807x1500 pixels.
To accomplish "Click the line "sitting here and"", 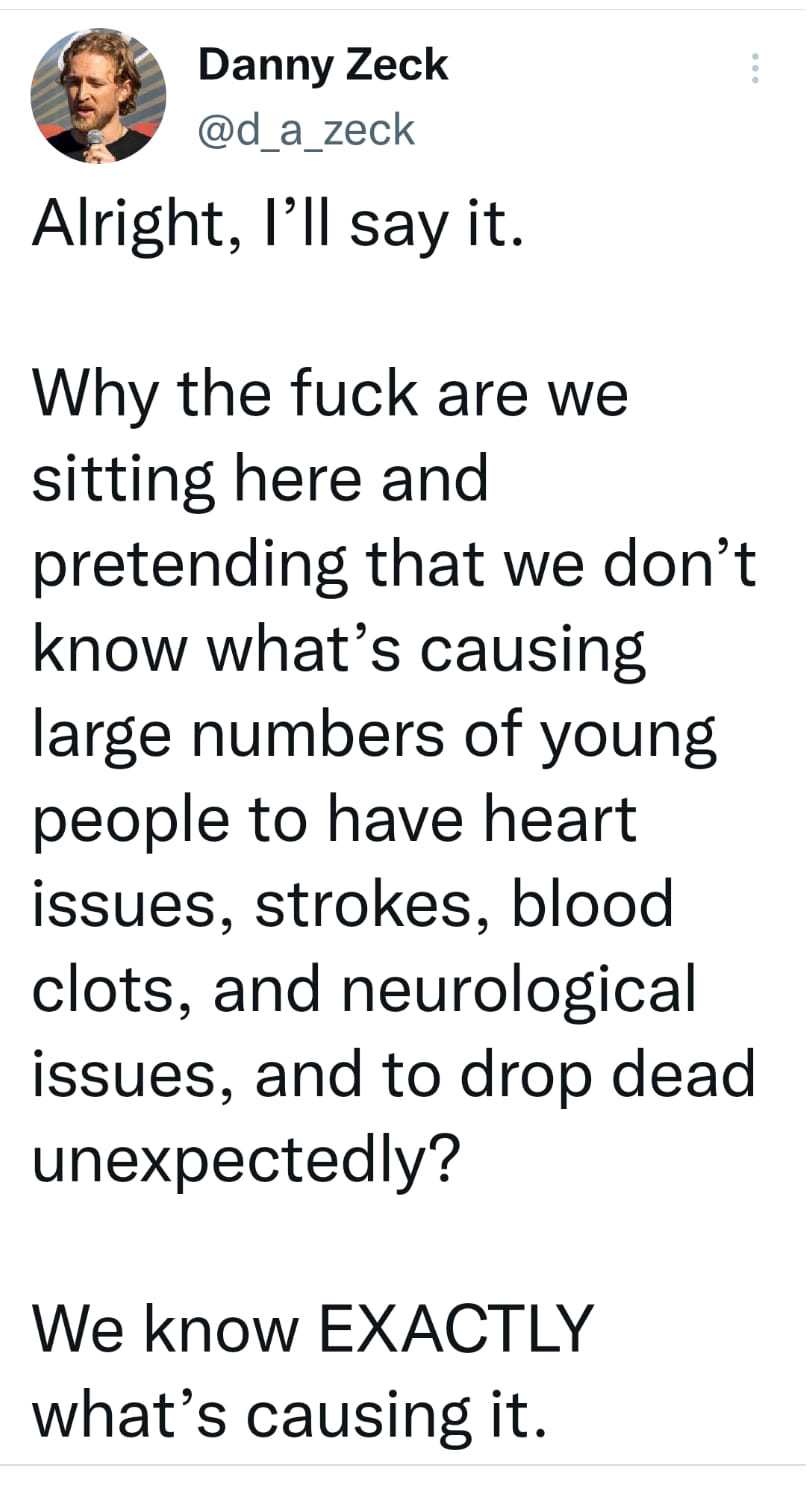I will [260, 480].
